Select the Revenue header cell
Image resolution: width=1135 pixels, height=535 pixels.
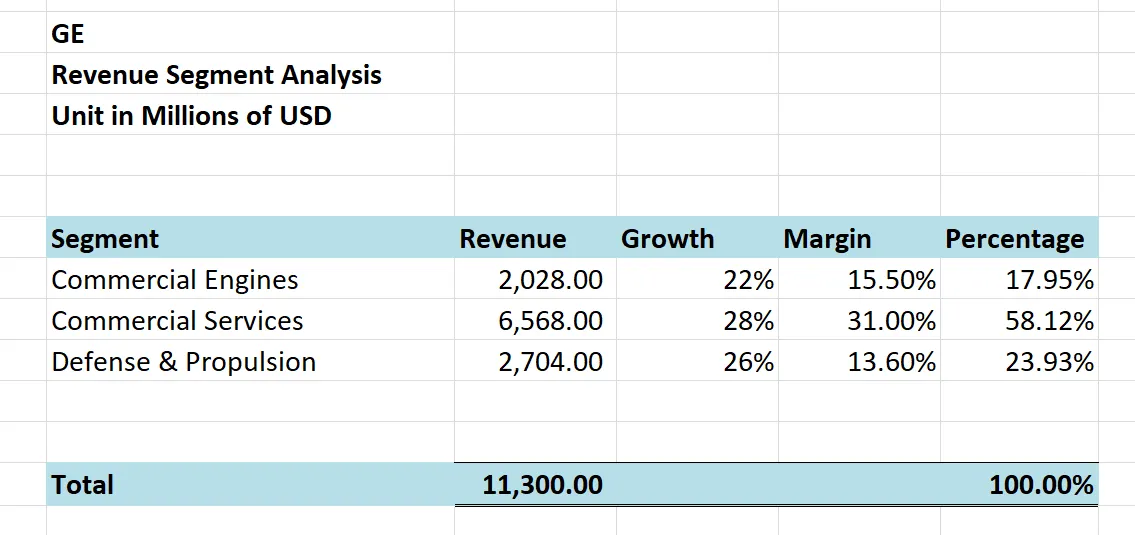pyautogui.click(x=513, y=239)
